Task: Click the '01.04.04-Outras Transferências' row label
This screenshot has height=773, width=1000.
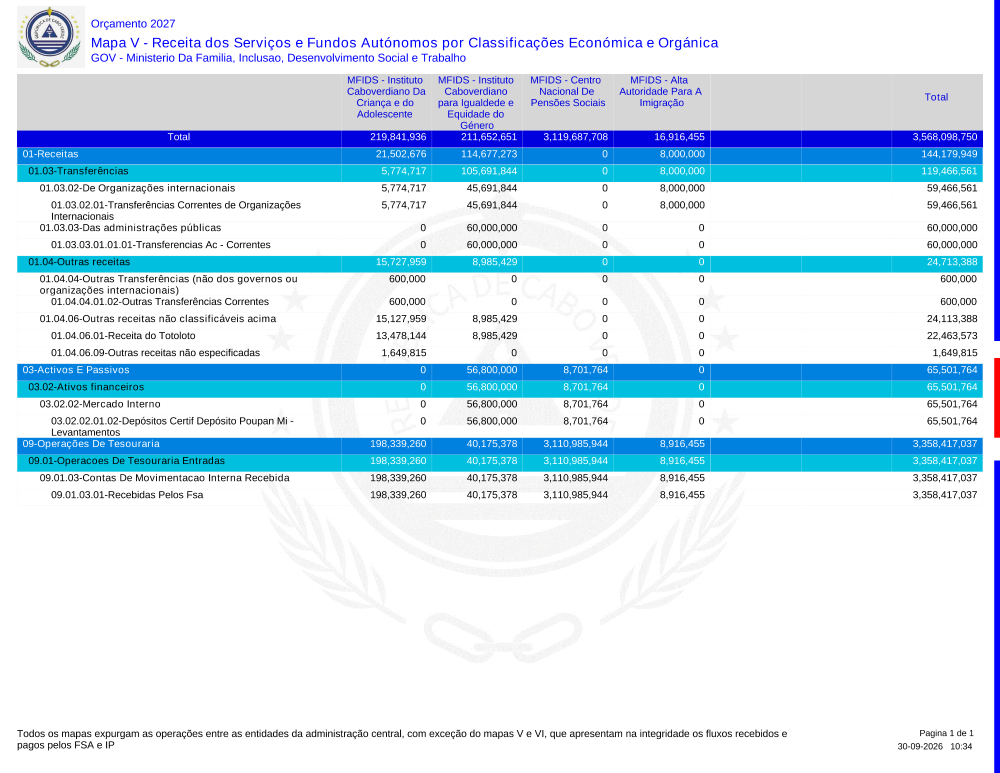Action: click(168, 284)
